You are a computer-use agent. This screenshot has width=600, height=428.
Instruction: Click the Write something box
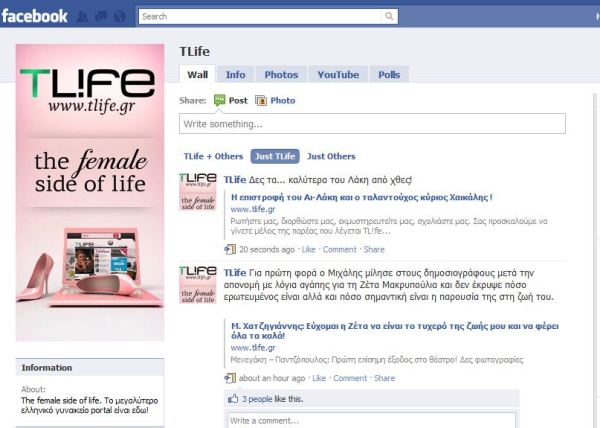click(x=372, y=124)
